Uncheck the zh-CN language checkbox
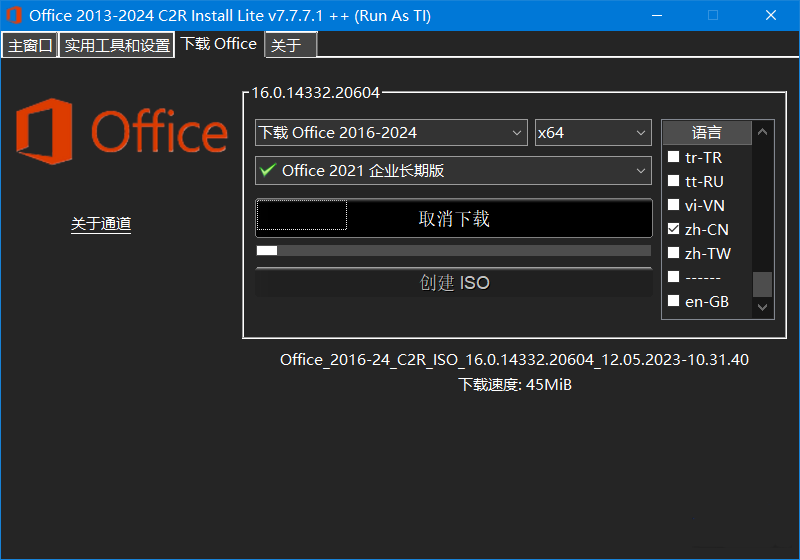 (x=674, y=230)
